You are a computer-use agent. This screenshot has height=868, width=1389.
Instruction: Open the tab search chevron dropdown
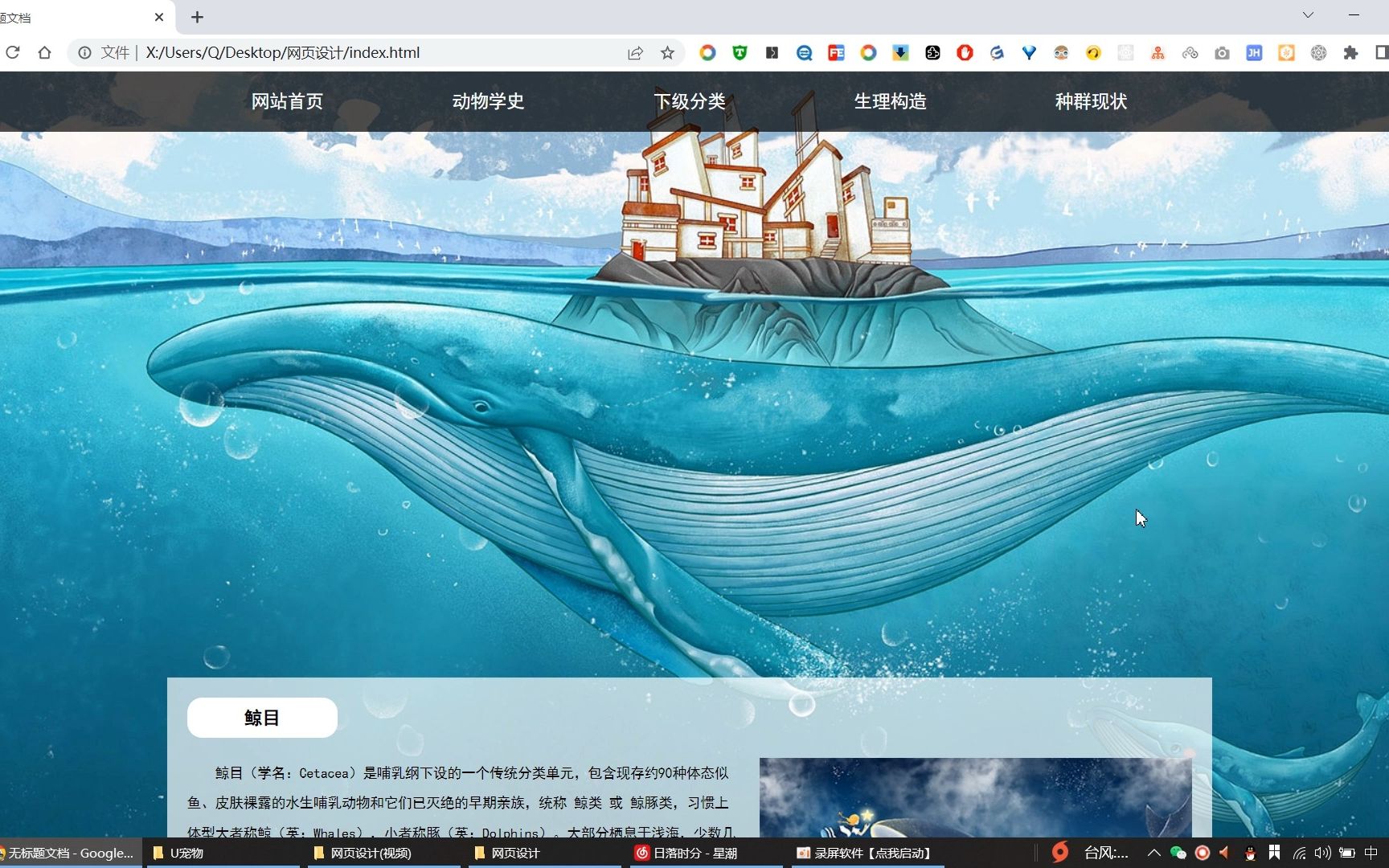coord(1309,15)
